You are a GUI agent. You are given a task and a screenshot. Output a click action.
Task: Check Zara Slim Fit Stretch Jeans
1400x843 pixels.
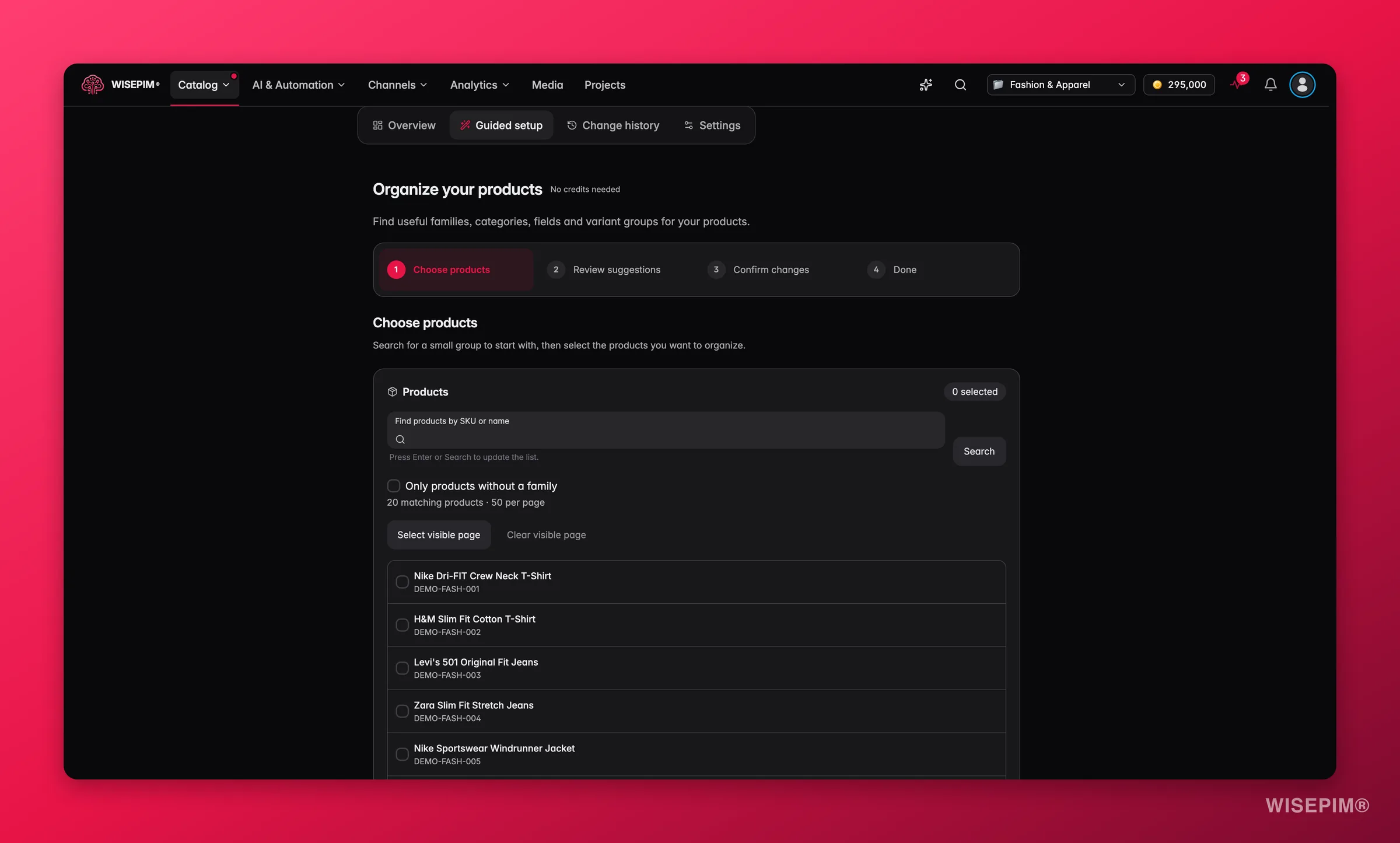tap(402, 711)
